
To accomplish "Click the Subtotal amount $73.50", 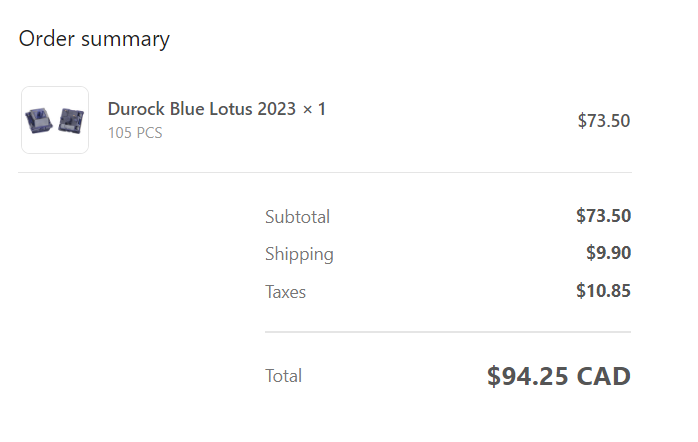I will click(603, 215).
